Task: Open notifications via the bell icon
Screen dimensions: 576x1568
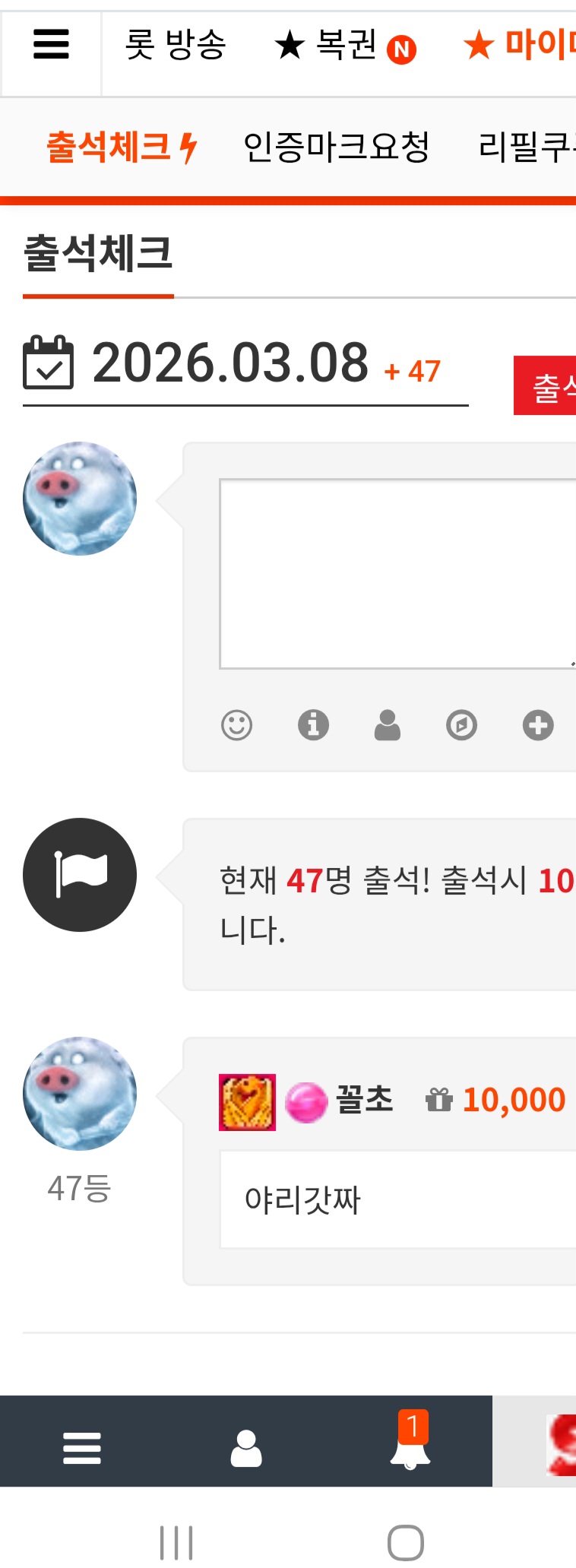Action: [410, 1440]
